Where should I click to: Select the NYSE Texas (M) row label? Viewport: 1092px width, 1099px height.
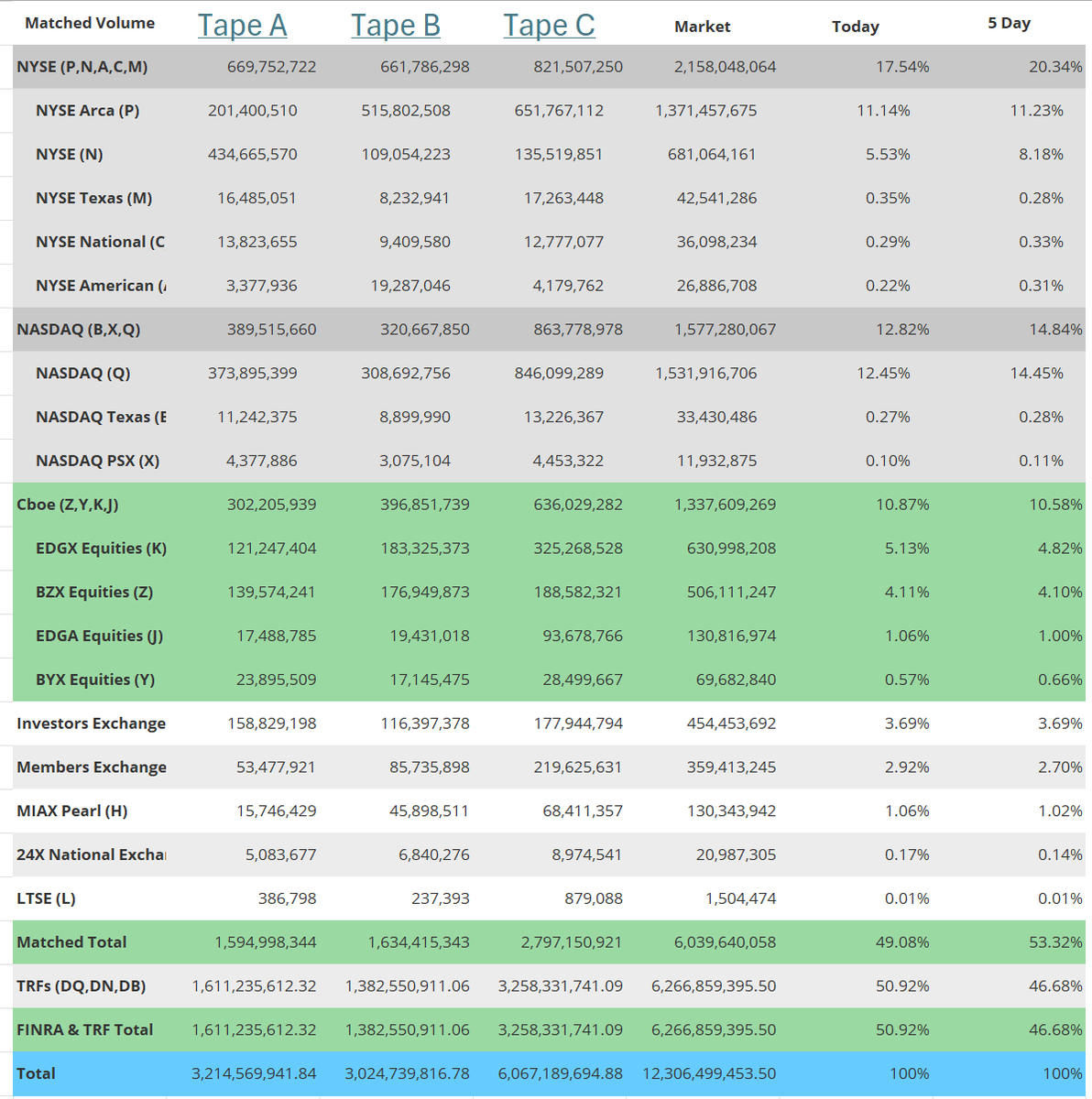coord(94,199)
